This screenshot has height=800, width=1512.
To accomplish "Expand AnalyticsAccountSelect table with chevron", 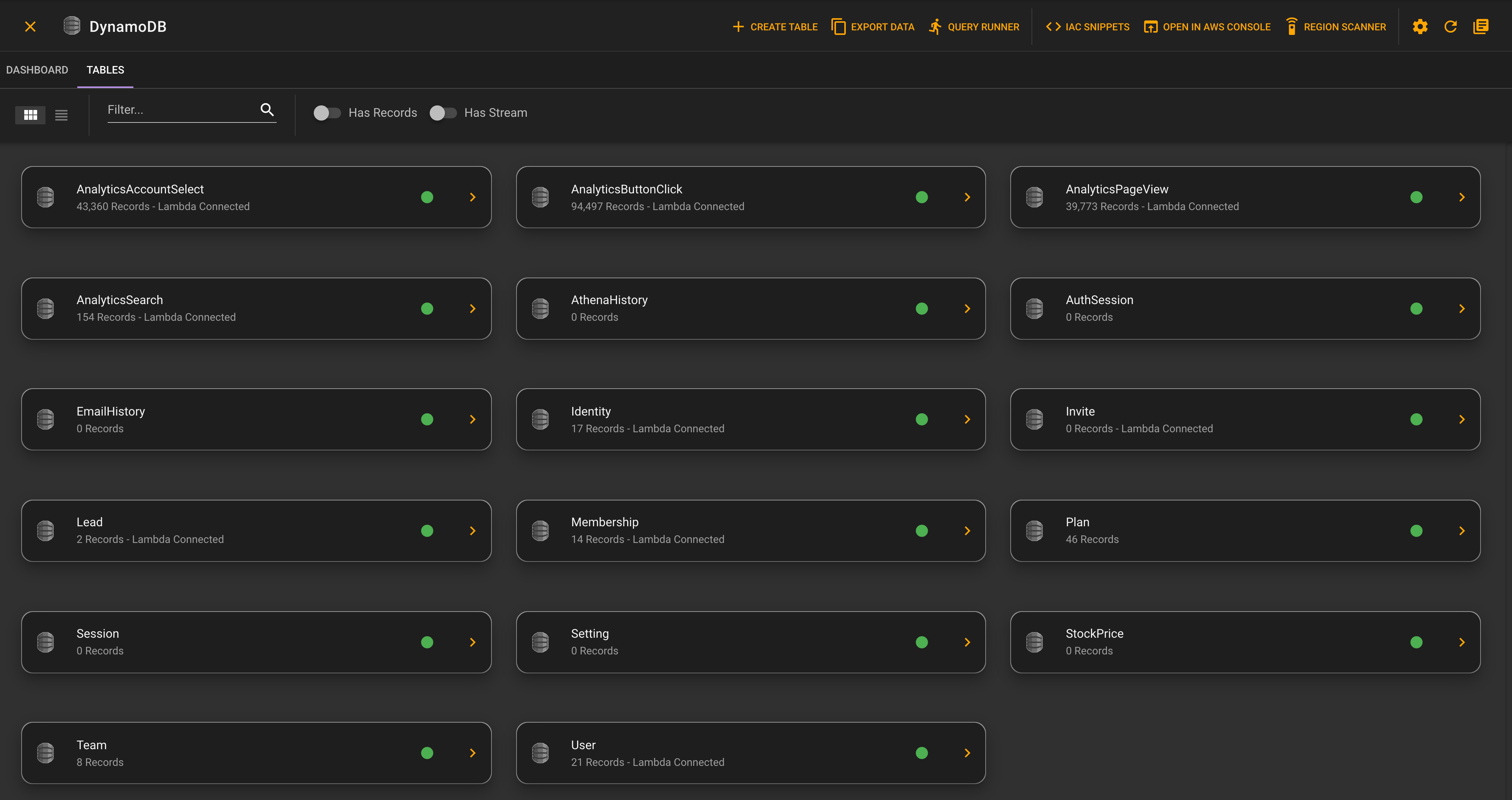I will click(473, 198).
